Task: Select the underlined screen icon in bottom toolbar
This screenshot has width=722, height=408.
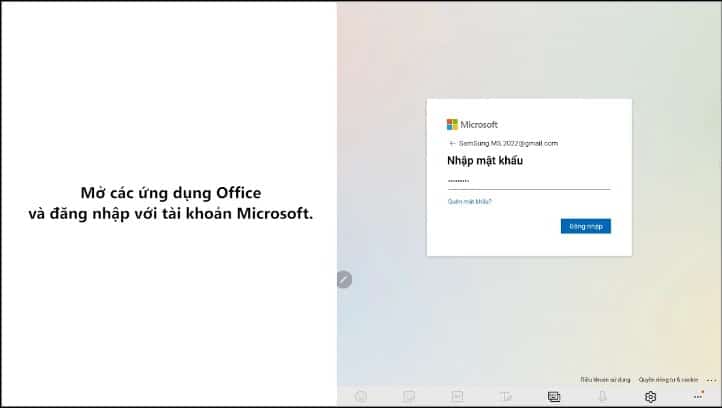Action: (554, 396)
